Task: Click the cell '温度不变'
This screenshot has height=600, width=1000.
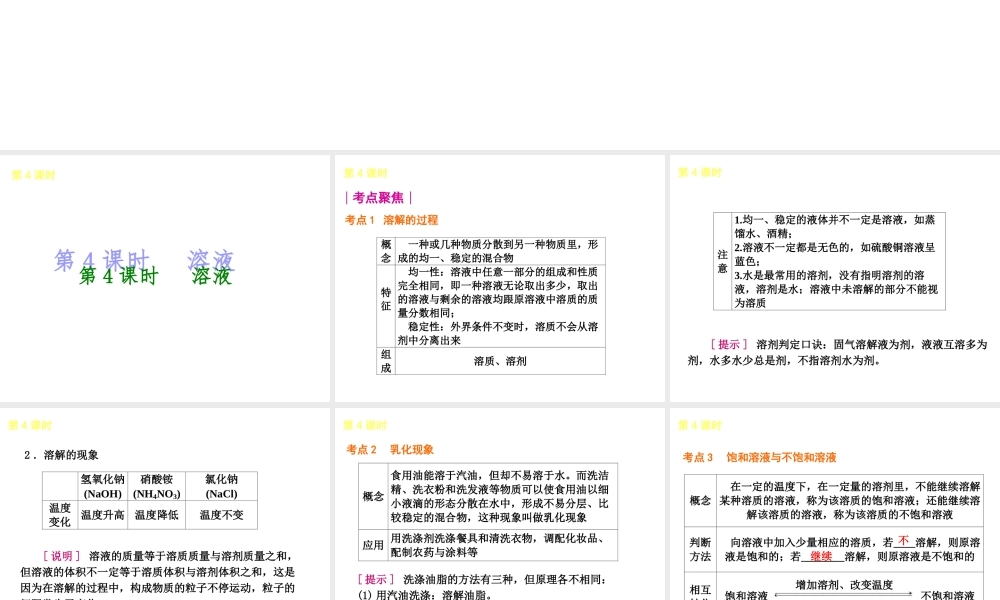Action: pos(221,515)
